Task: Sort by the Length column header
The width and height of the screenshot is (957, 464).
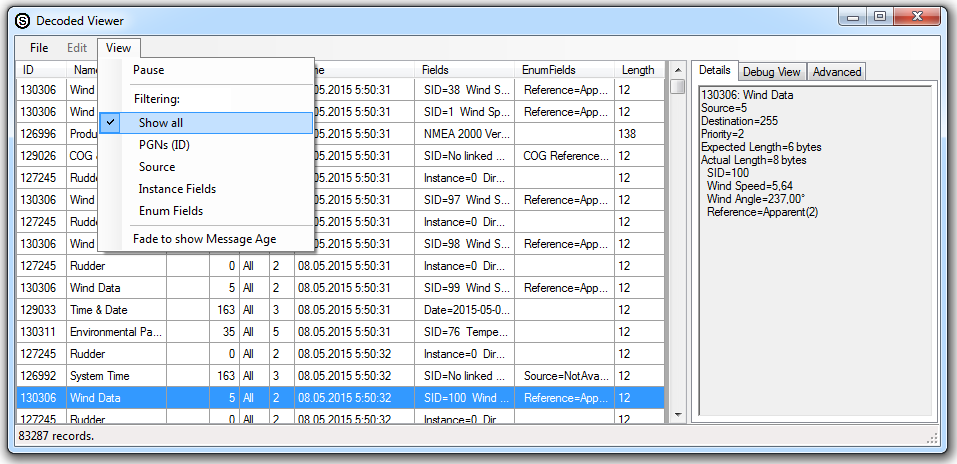Action: click(638, 70)
